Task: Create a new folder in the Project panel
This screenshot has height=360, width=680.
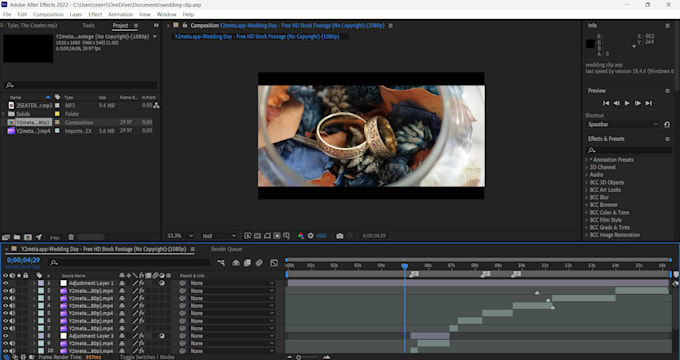Action: point(17,237)
